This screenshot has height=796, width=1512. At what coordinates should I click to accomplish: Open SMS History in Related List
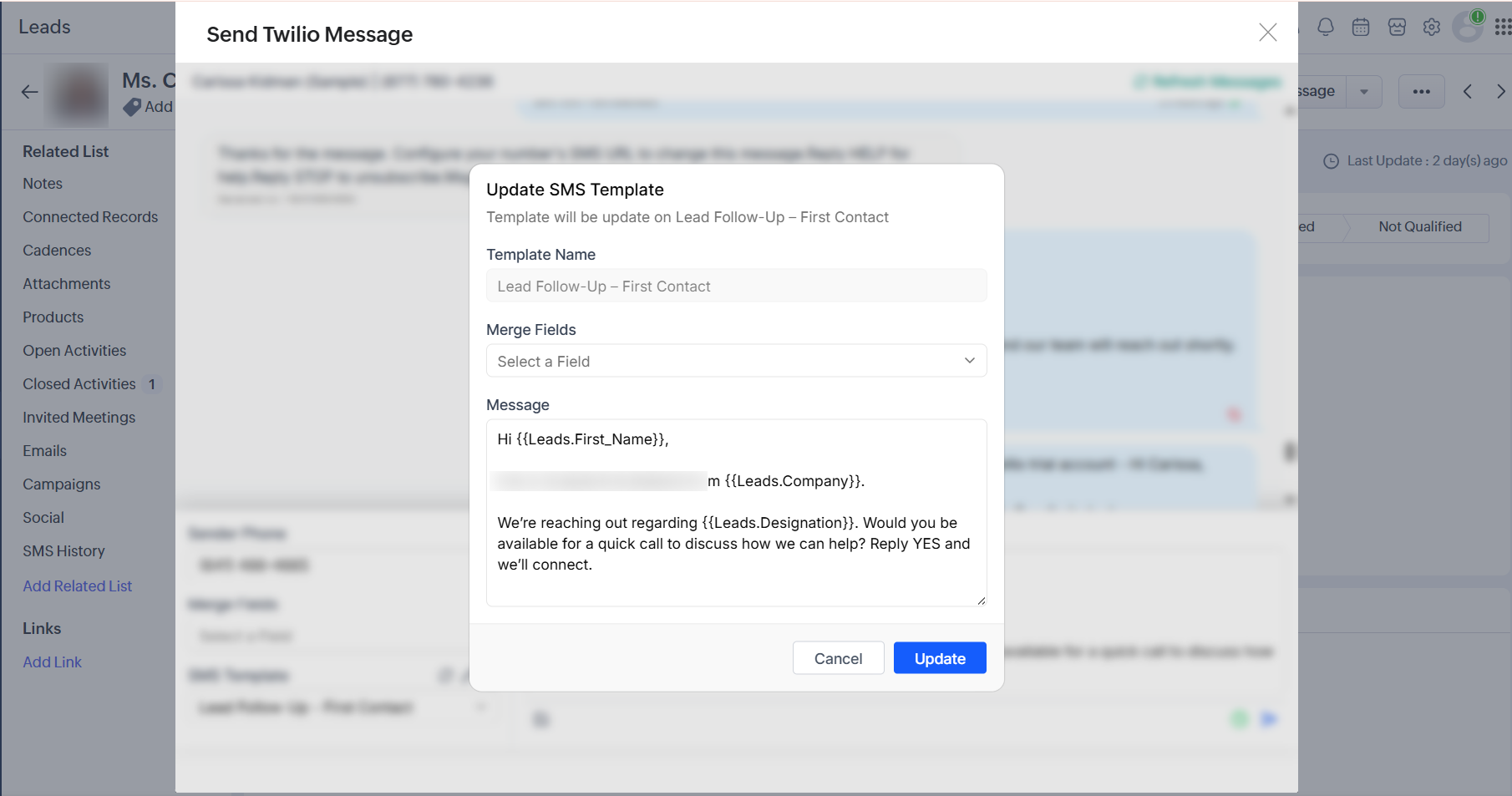coord(64,551)
